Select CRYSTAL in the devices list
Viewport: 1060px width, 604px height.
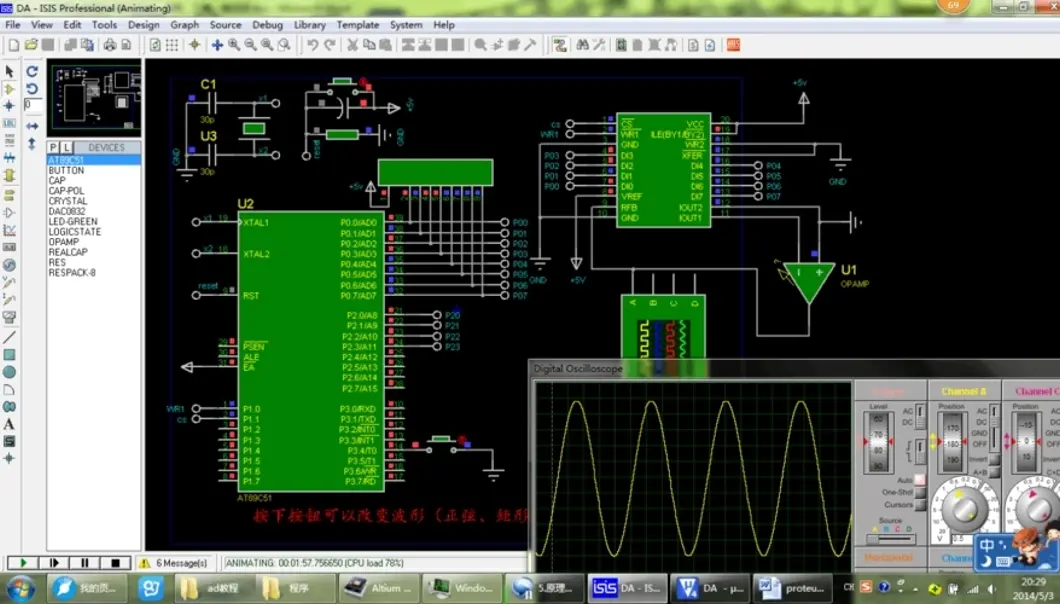68,202
